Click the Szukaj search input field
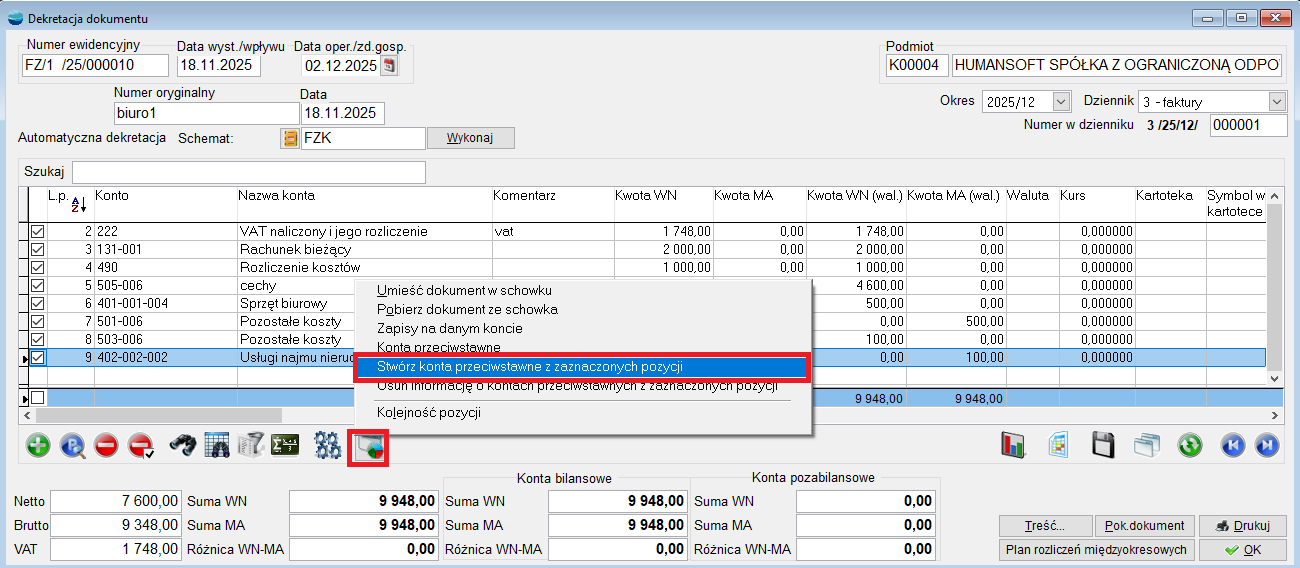The height and width of the screenshot is (568, 1300). (x=248, y=172)
